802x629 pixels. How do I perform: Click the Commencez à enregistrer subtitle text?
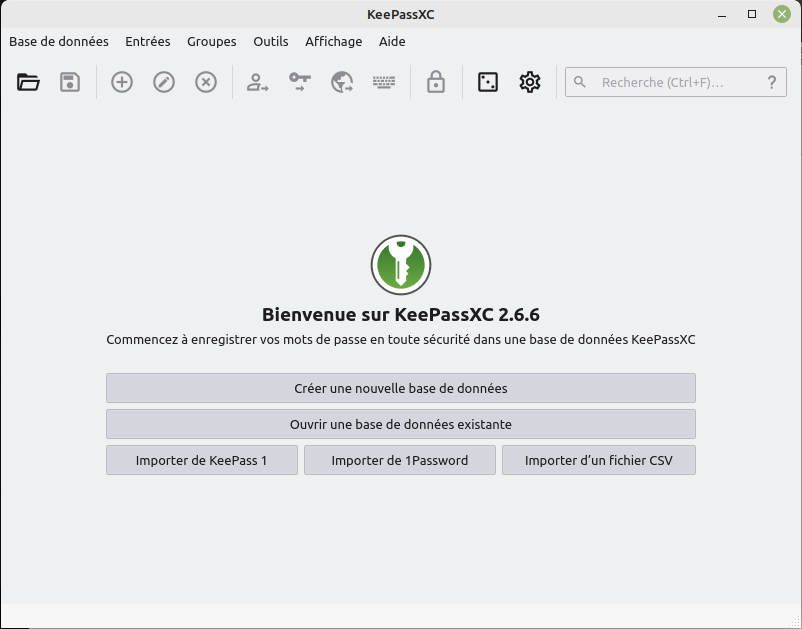pos(401,340)
